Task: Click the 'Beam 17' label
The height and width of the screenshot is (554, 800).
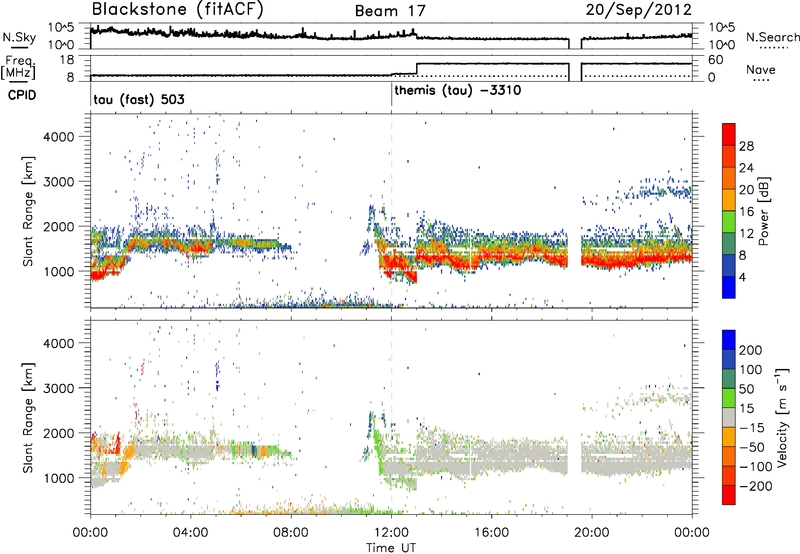Action: point(390,11)
